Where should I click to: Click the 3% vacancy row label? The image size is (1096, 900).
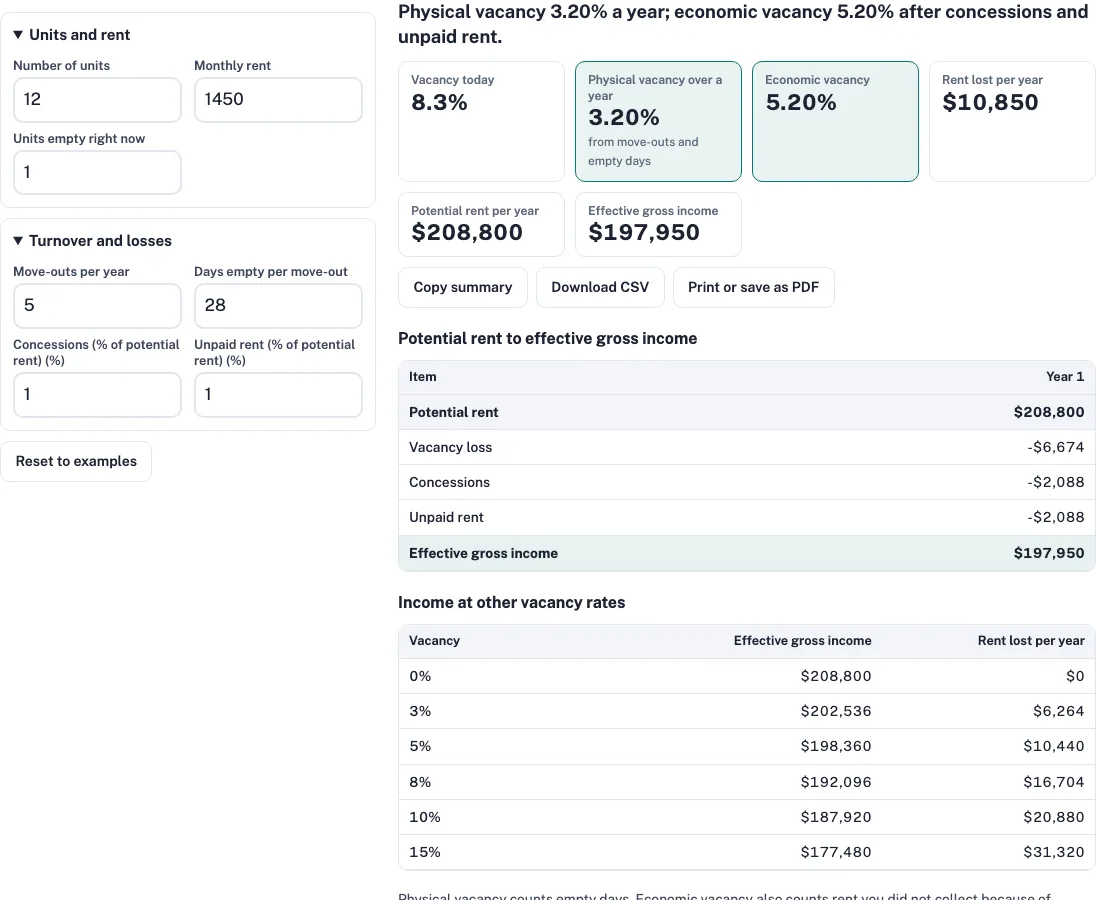click(420, 711)
